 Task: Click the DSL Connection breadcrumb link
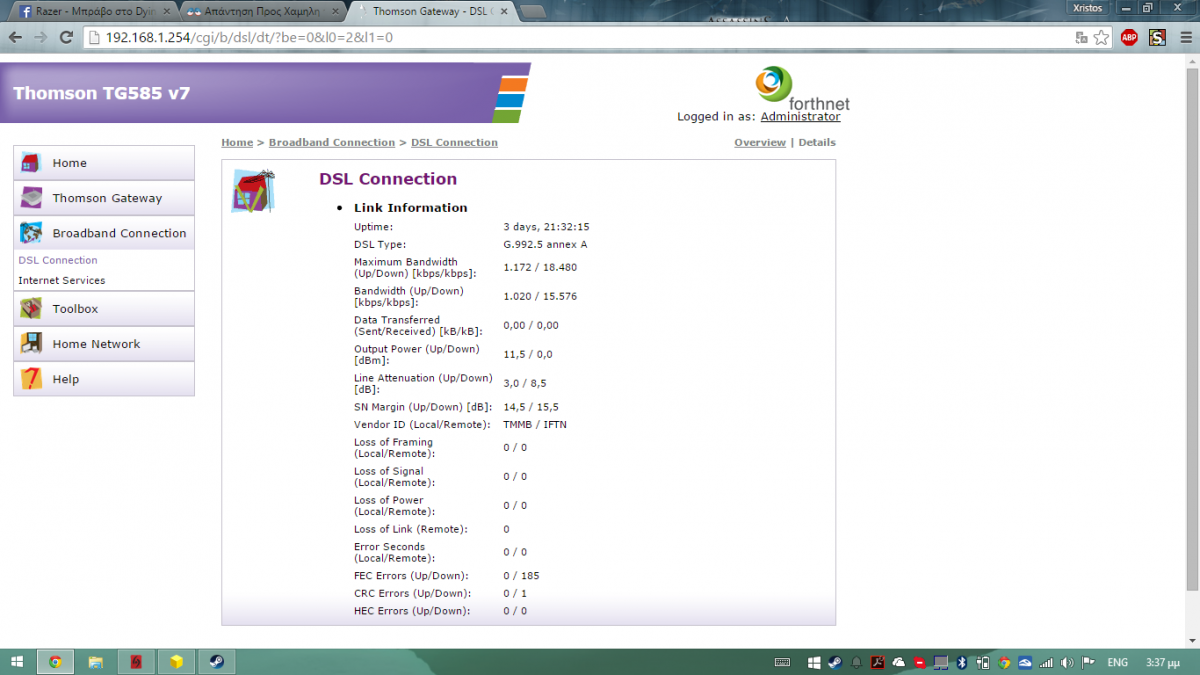click(454, 142)
